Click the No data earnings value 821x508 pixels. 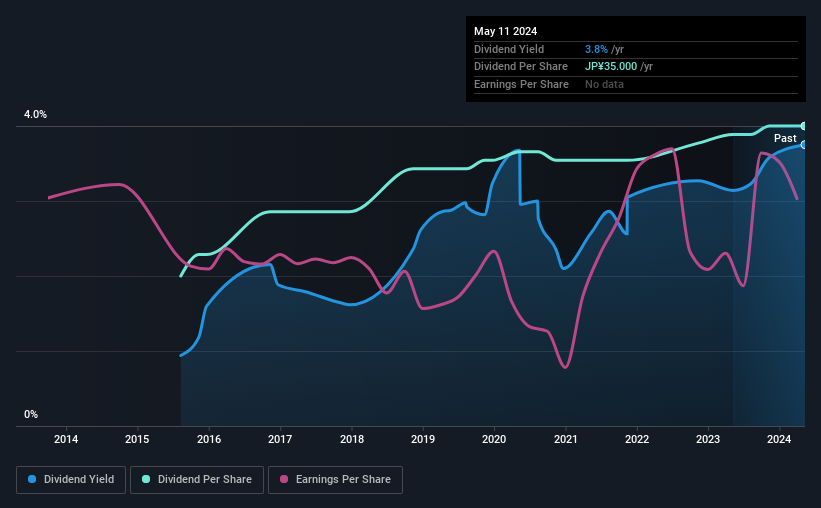604,84
